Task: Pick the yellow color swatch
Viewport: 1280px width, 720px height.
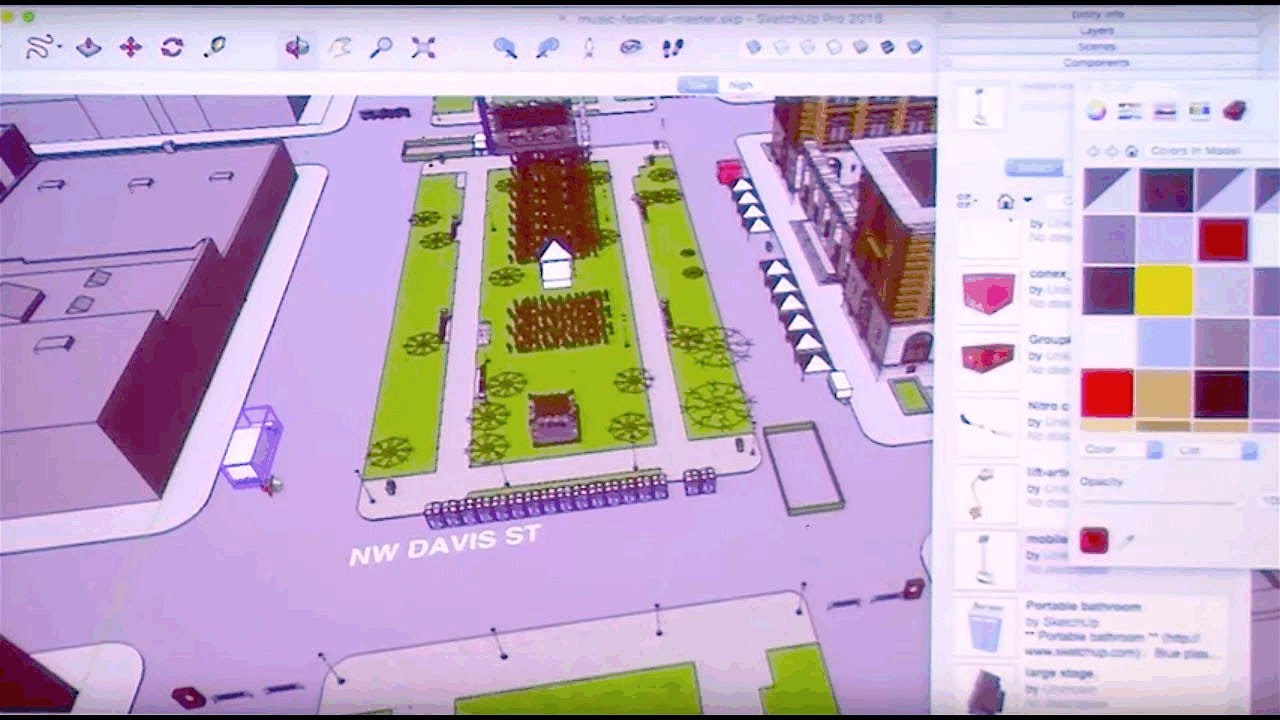Action: point(1164,290)
